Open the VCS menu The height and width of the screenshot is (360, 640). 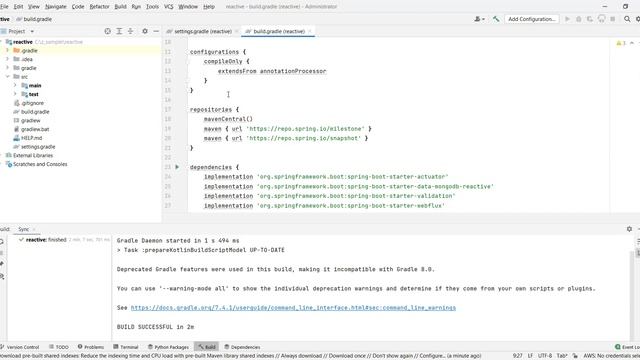tap(168, 7)
